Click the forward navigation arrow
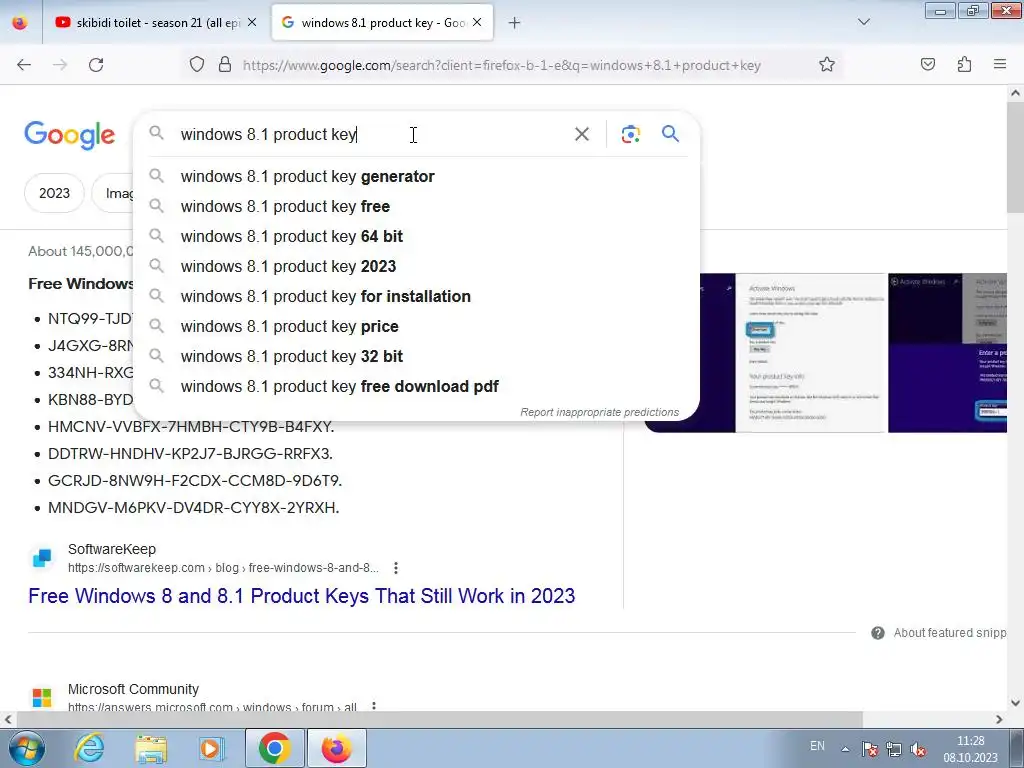 tap(60, 65)
